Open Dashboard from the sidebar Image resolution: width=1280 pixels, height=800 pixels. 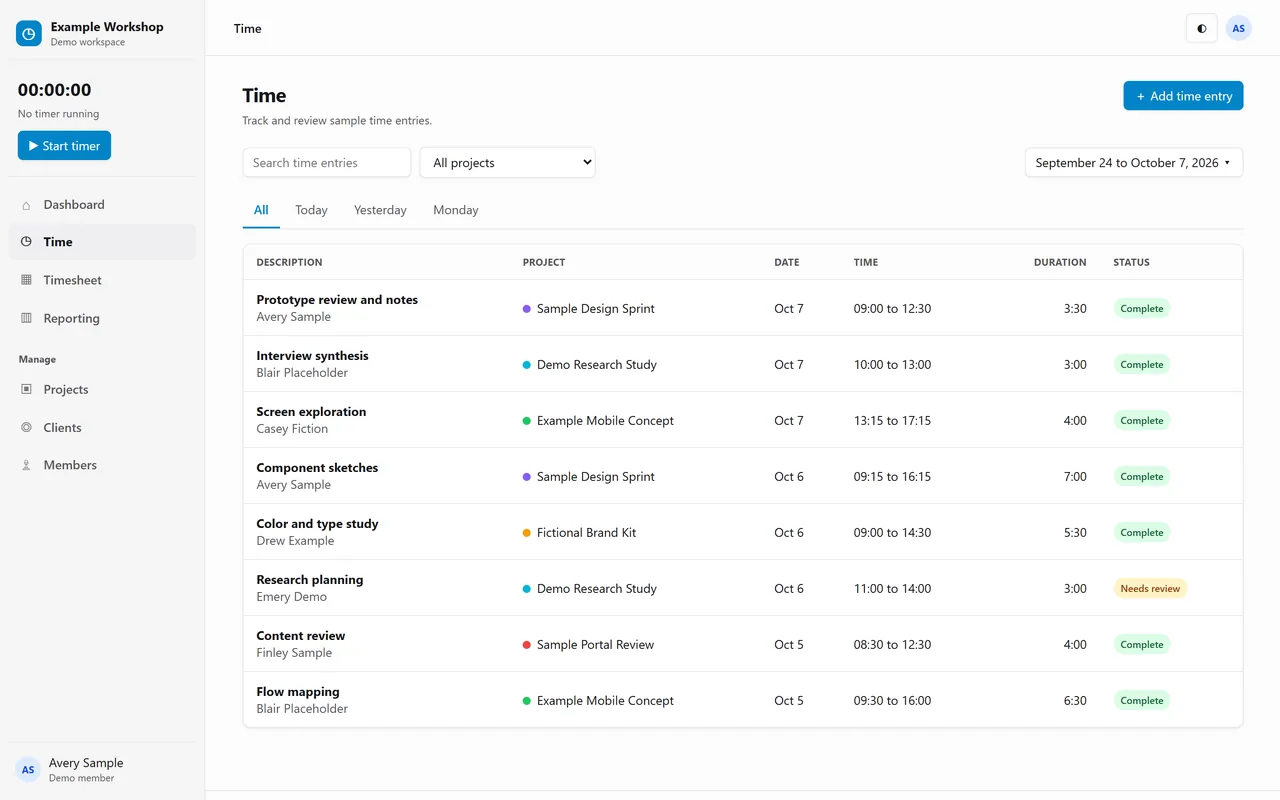[102, 205]
